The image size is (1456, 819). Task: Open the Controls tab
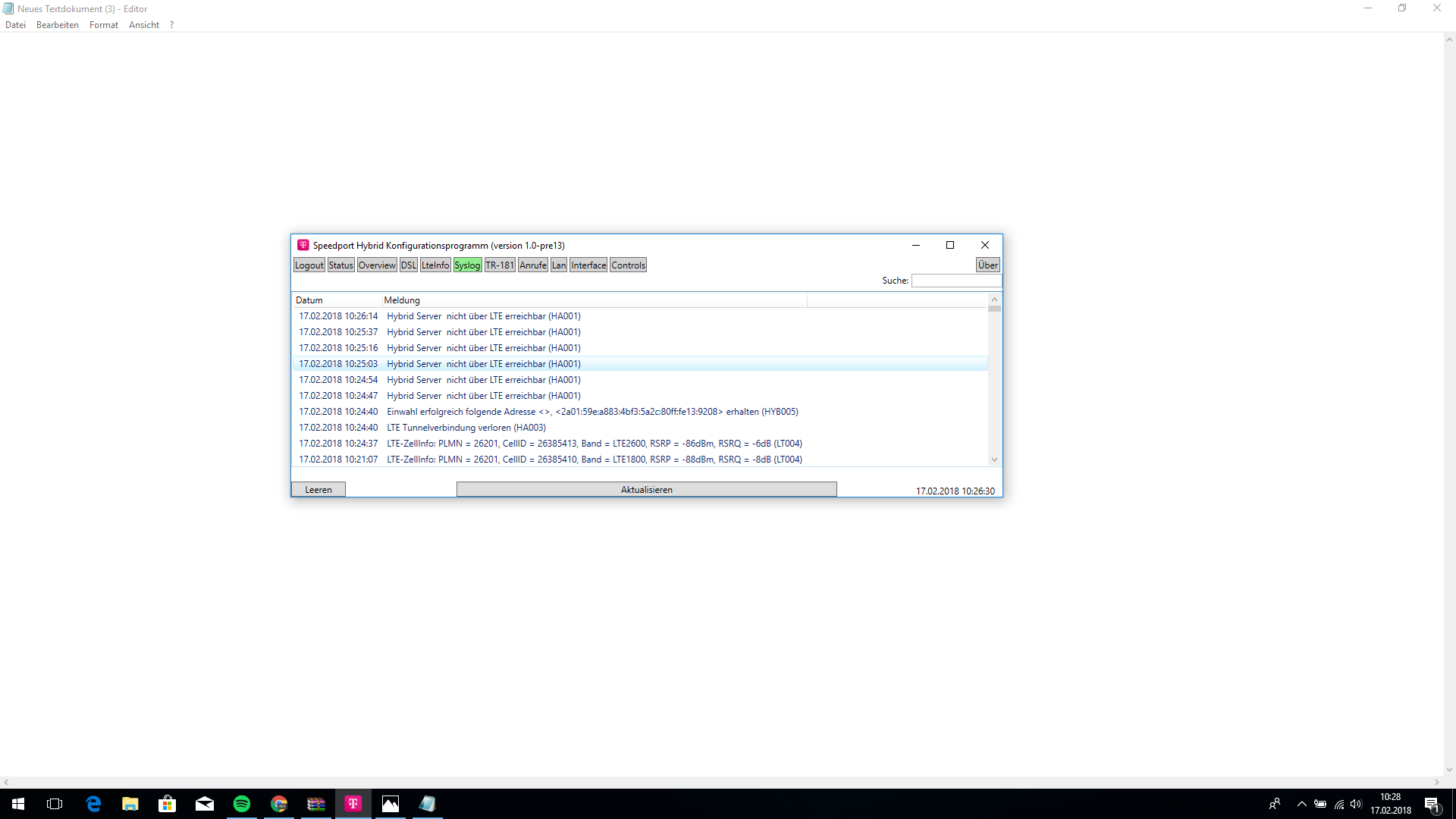[629, 265]
